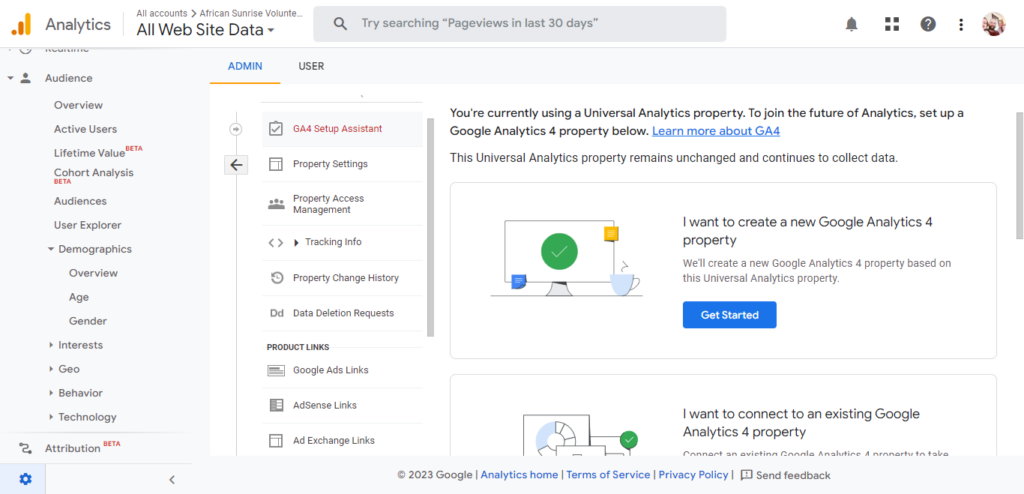
Task: Click the Dd Data Deletion icon
Action: [276, 313]
